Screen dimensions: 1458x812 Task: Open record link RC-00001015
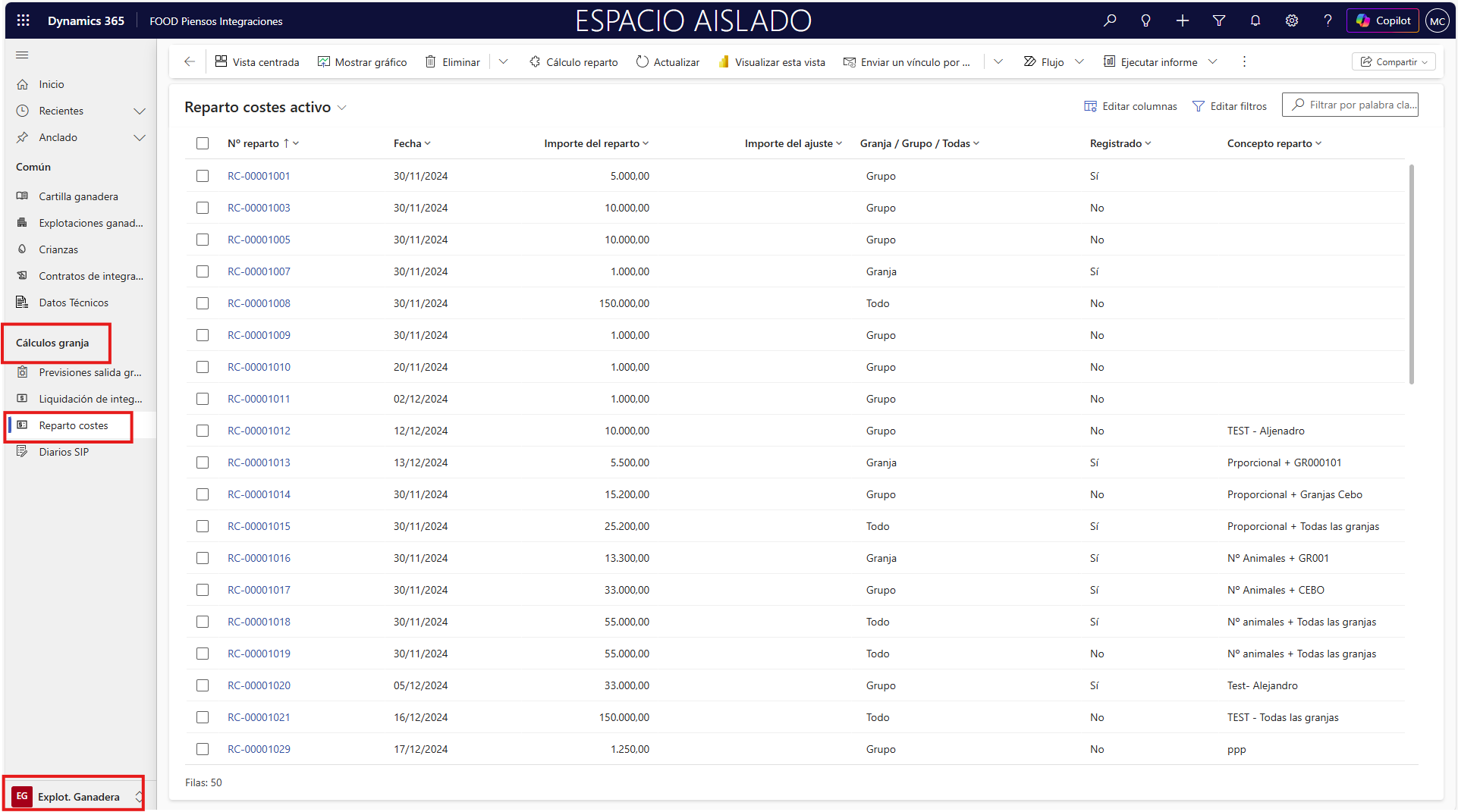tap(259, 526)
